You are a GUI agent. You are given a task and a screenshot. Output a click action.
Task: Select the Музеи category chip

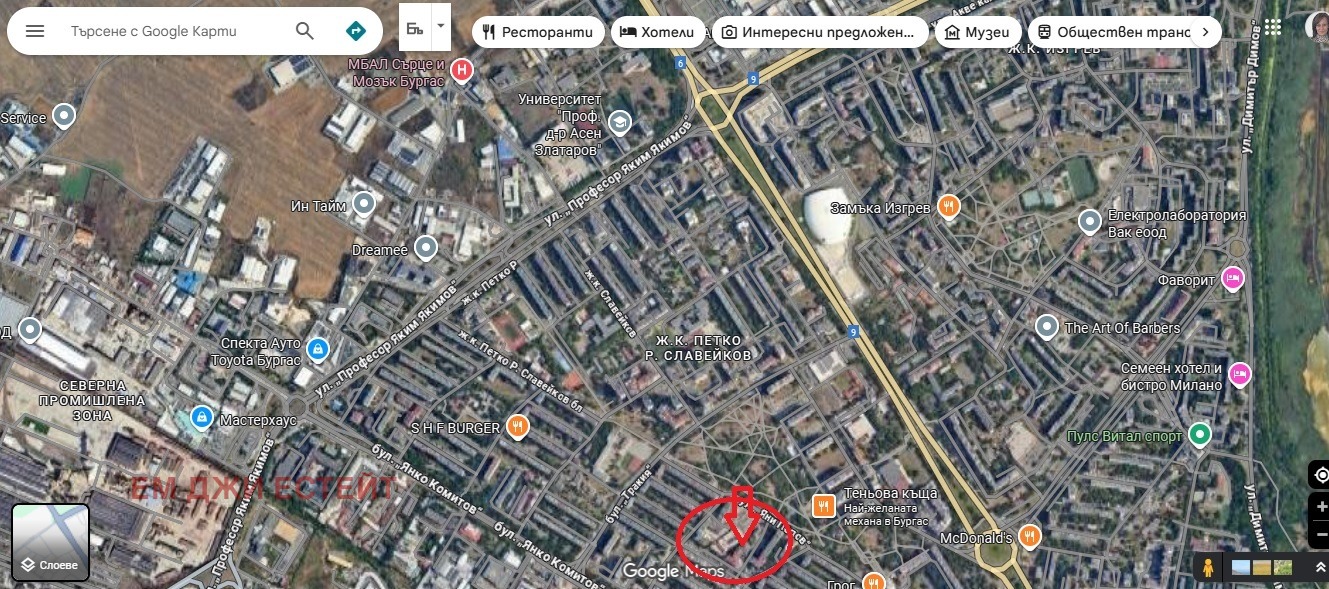[x=978, y=32]
